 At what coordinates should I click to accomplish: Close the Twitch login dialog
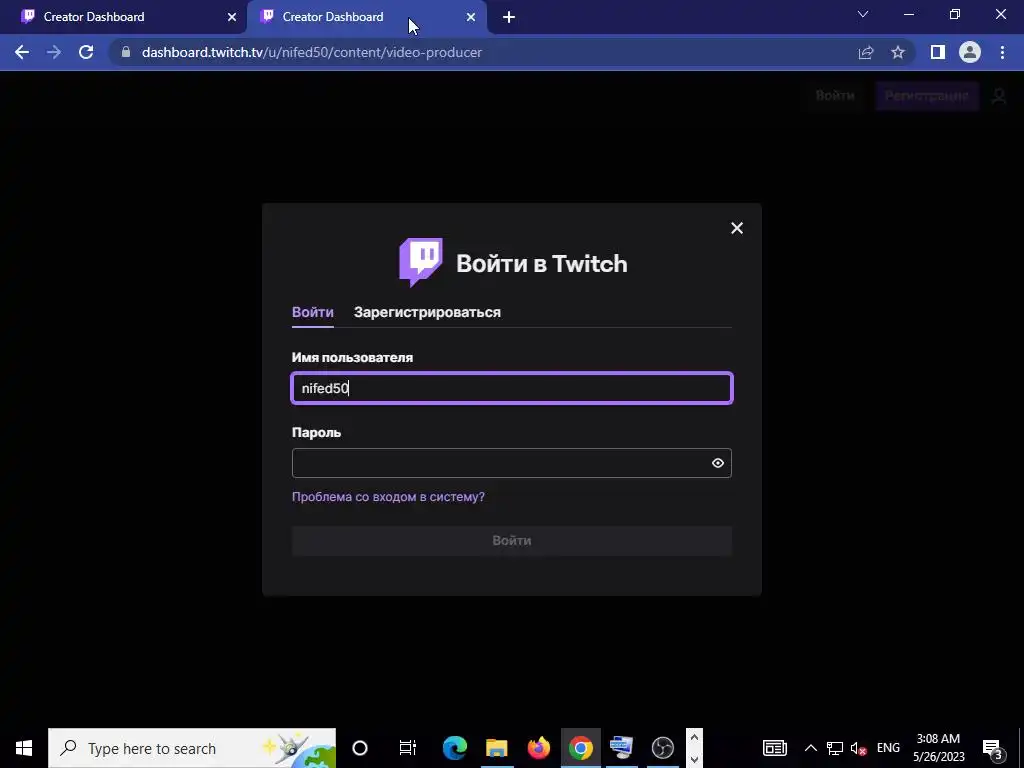click(737, 228)
